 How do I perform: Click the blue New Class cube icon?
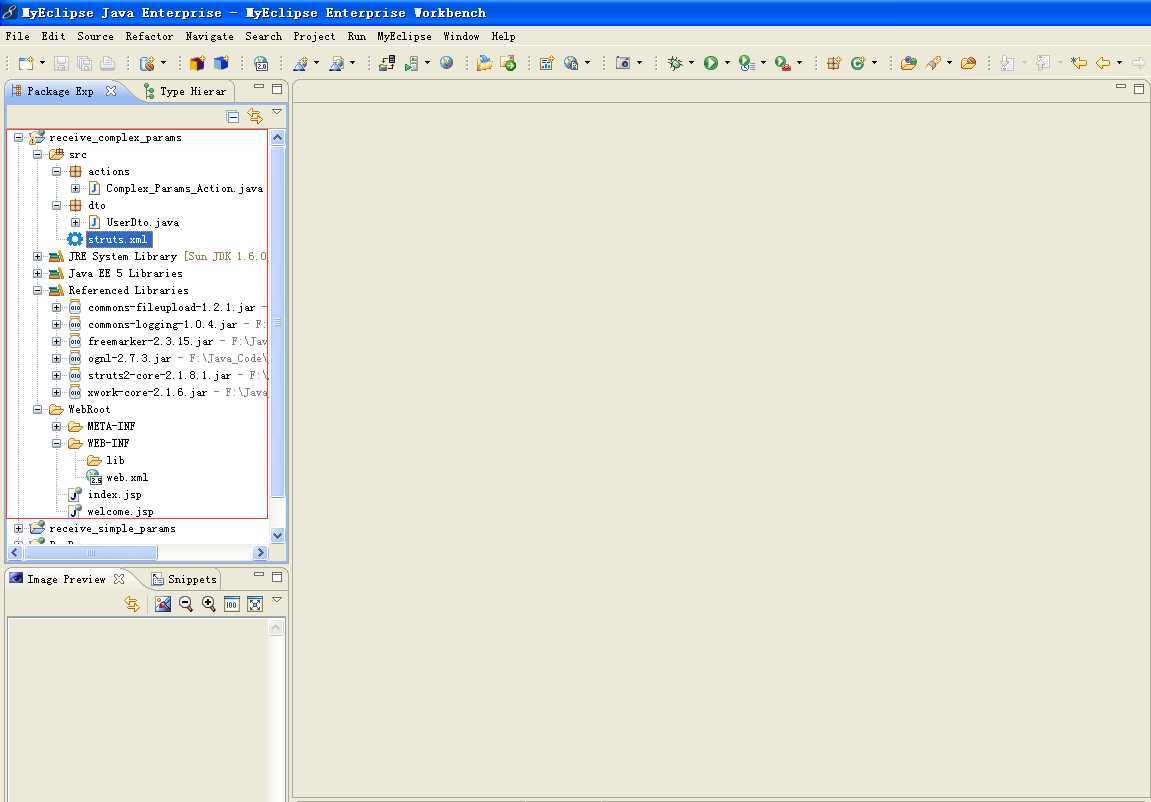coord(221,63)
